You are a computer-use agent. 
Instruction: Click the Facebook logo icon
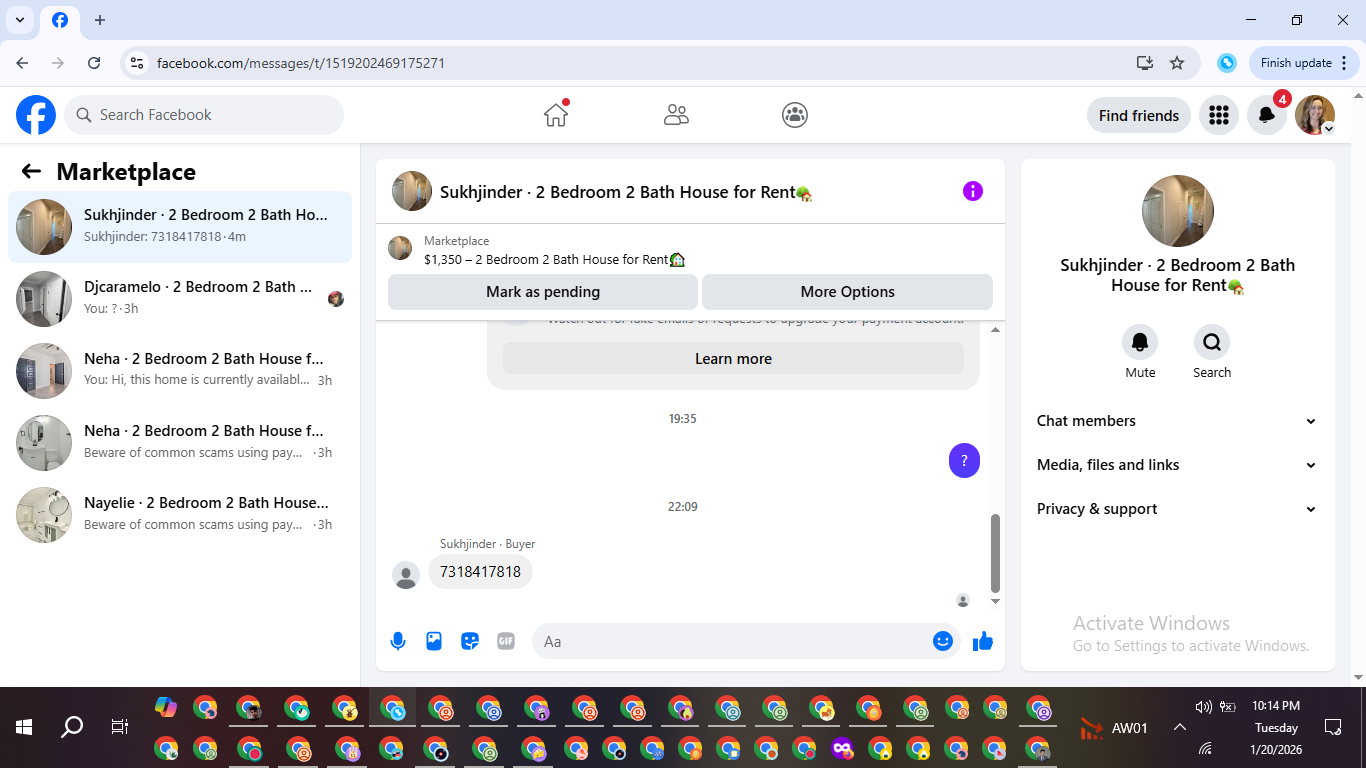36,115
